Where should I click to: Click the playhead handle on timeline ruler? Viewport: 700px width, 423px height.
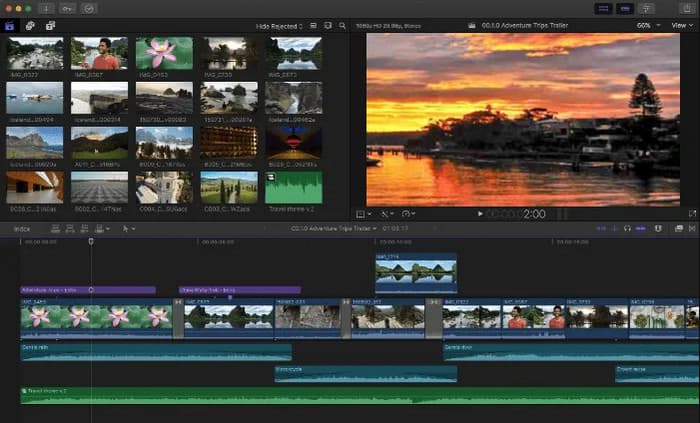point(91,241)
